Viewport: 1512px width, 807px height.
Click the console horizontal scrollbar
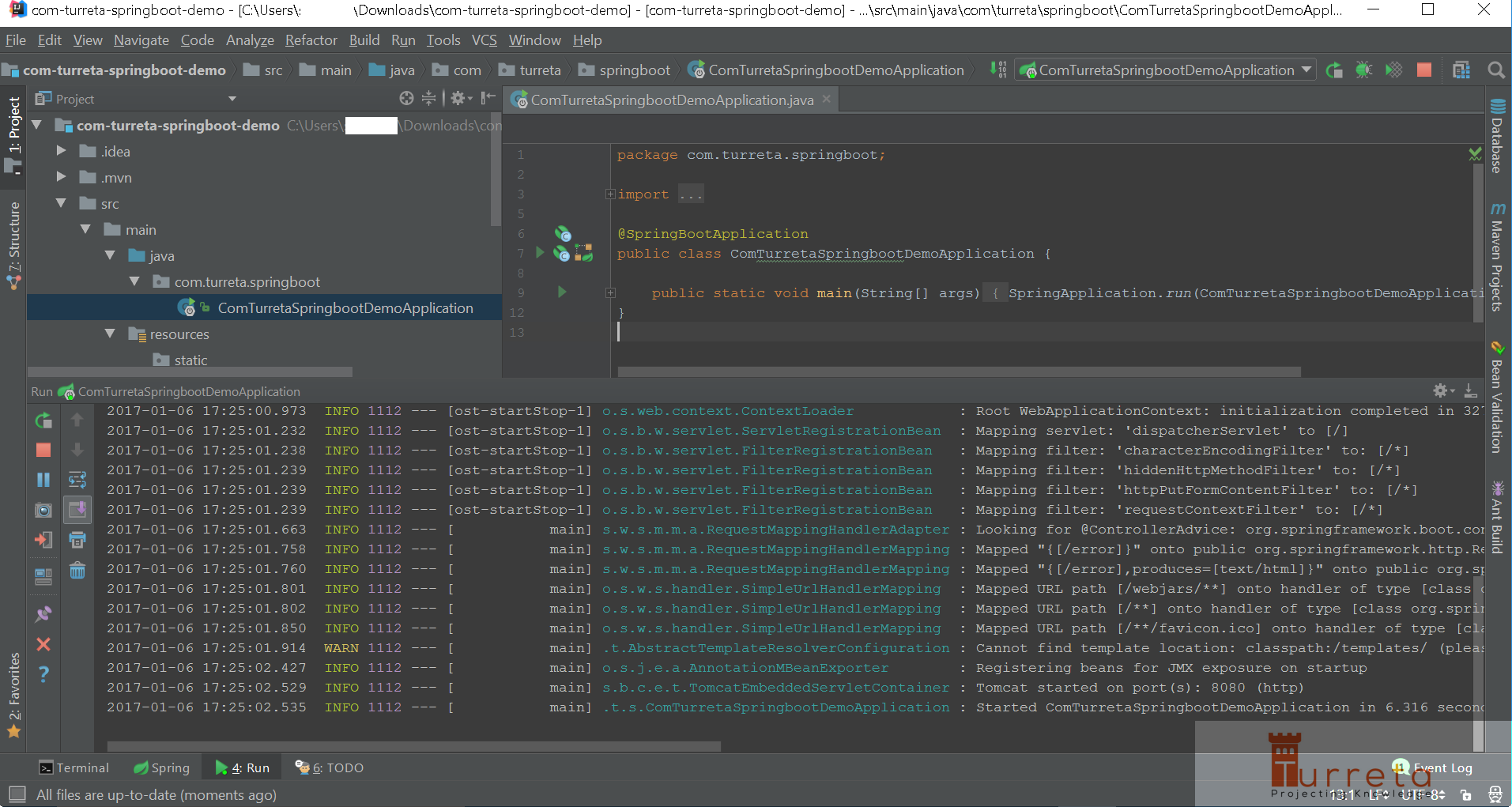pos(414,745)
